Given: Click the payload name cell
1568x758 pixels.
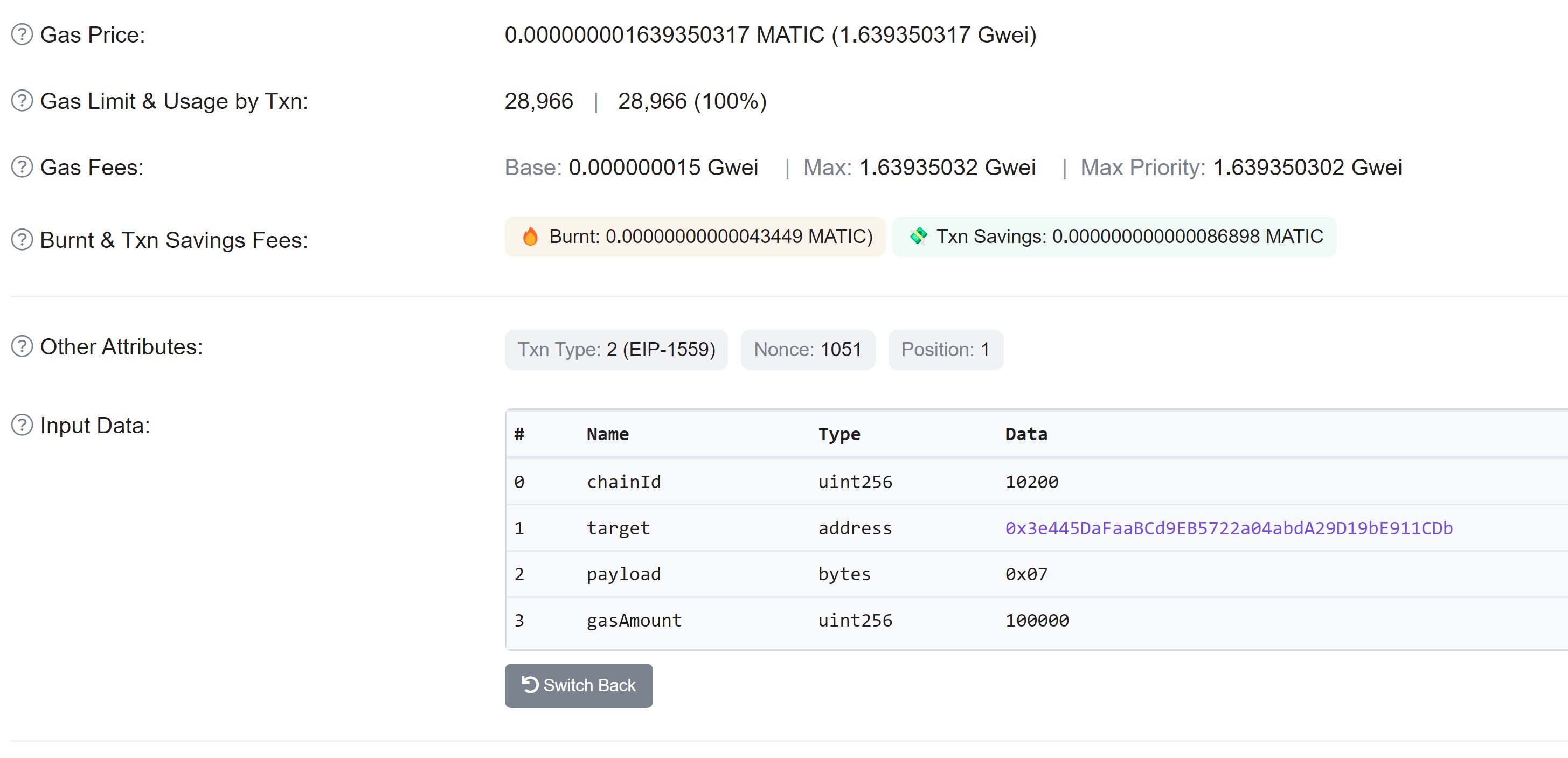Looking at the screenshot, I should [623, 574].
